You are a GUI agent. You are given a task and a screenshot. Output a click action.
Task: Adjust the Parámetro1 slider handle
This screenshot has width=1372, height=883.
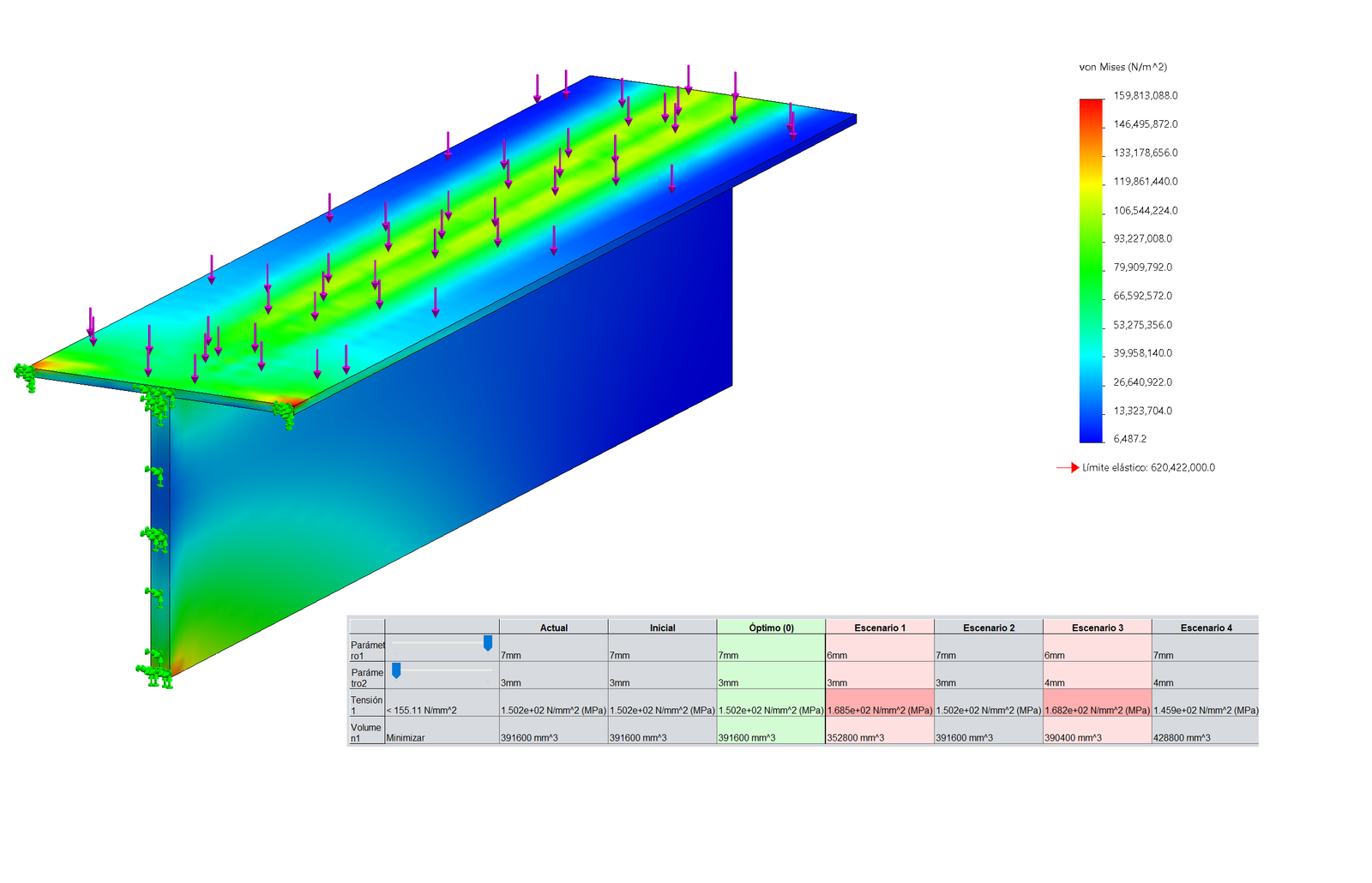pos(488,643)
